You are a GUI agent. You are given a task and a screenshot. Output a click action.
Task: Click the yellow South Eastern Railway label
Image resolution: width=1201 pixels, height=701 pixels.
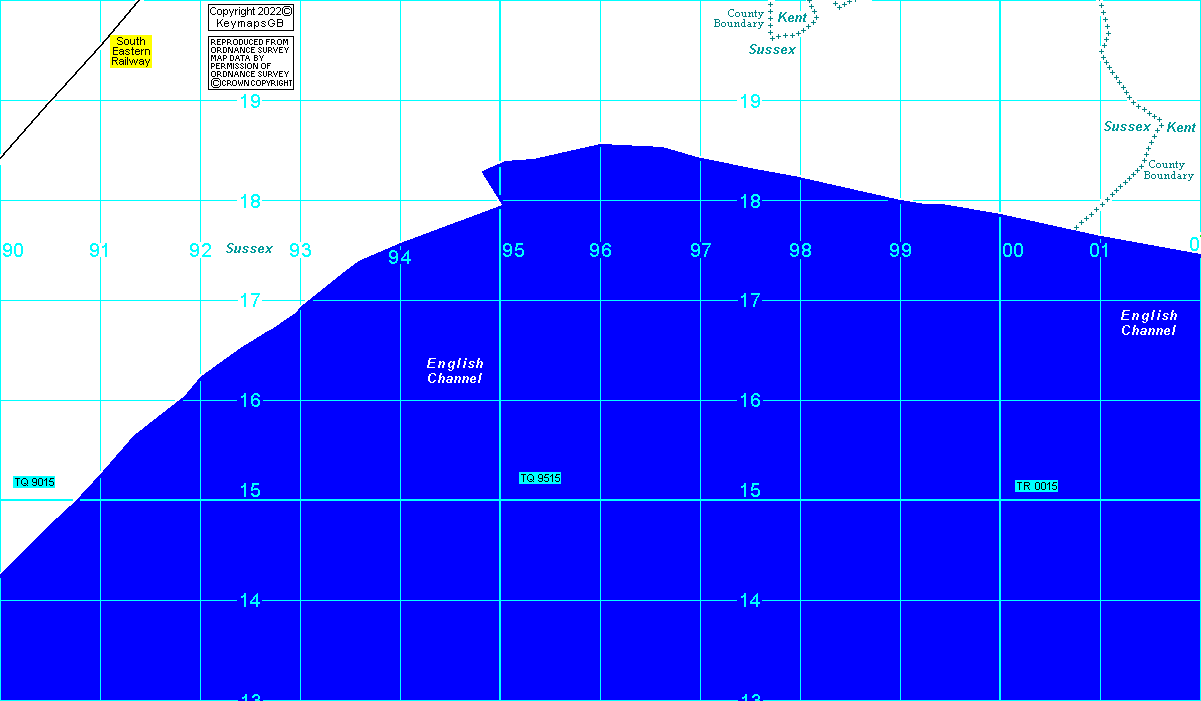pos(131,52)
